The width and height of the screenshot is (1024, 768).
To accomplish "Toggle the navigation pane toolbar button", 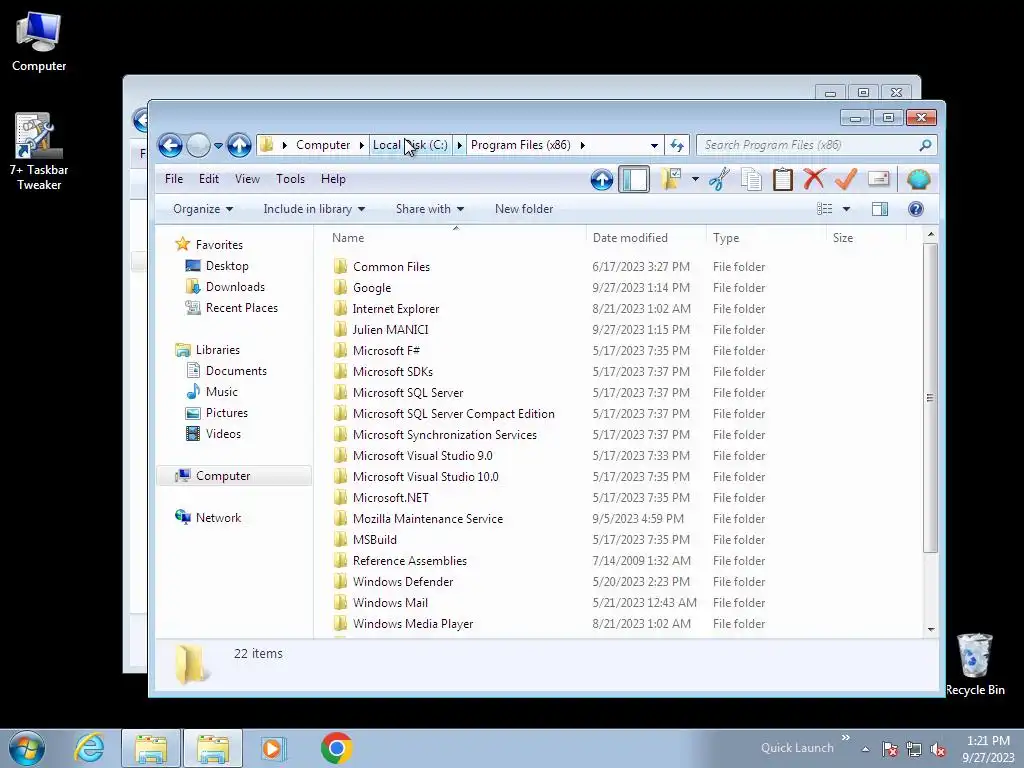I will pos(633,180).
